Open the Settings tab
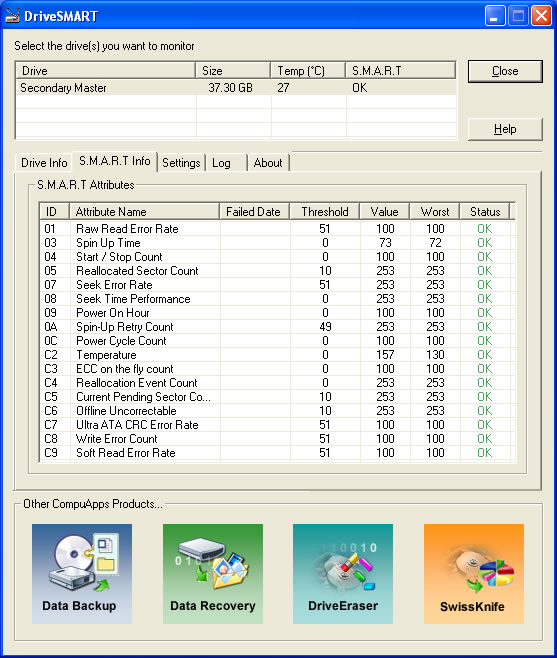Image resolution: width=557 pixels, height=658 pixels. pyautogui.click(x=181, y=163)
